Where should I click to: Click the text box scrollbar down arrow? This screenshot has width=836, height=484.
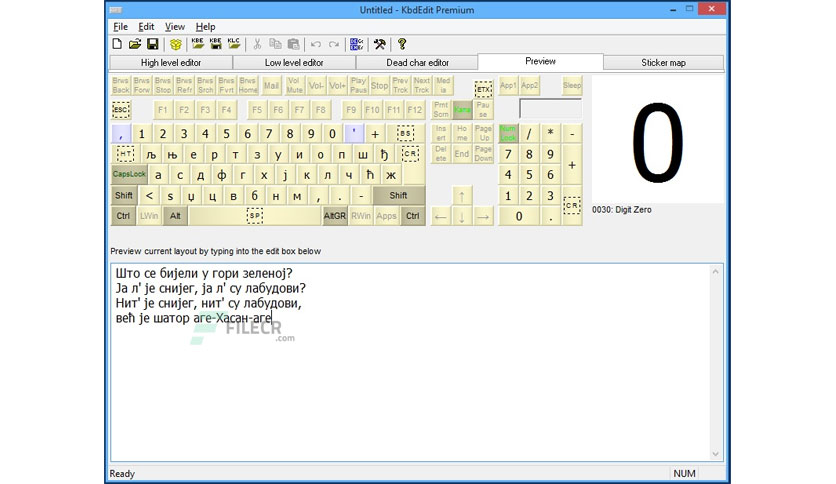[x=716, y=454]
